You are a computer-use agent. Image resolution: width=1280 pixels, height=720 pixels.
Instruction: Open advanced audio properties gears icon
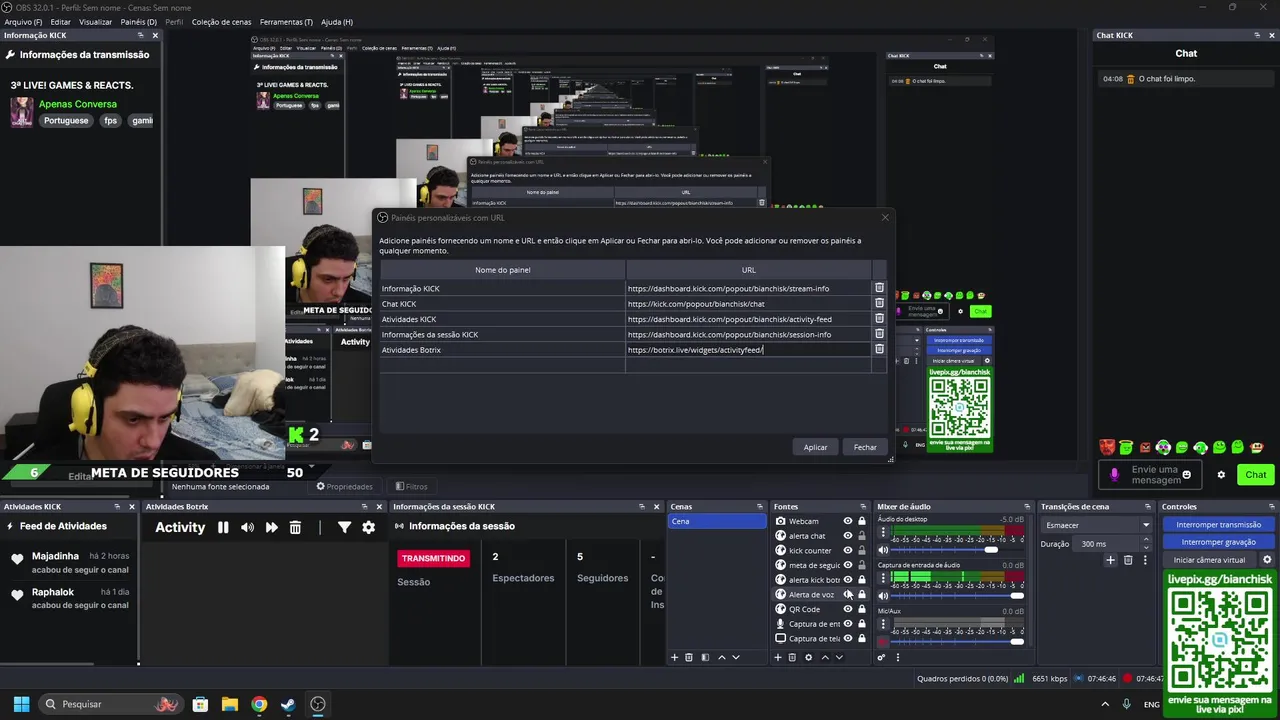coord(881,657)
